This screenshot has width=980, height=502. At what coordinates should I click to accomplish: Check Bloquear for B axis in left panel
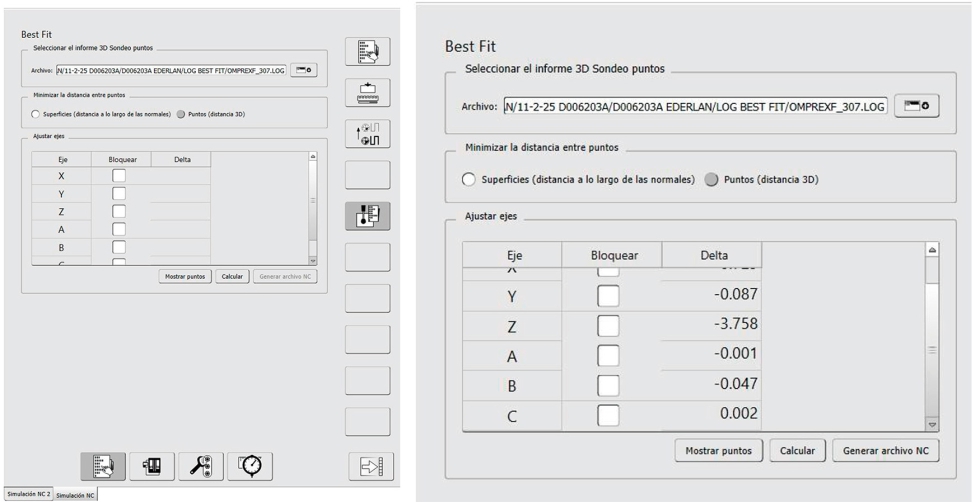pyautogui.click(x=119, y=247)
